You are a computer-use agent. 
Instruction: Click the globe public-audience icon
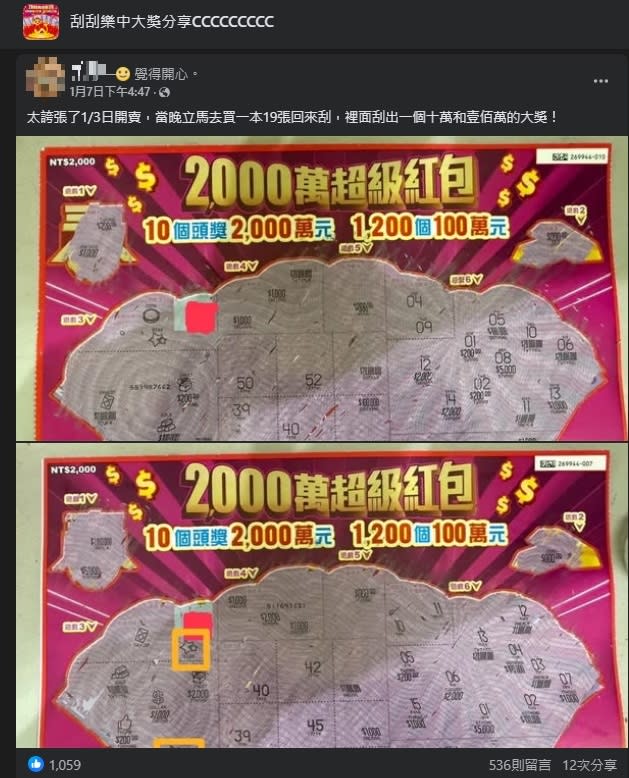coord(165,92)
